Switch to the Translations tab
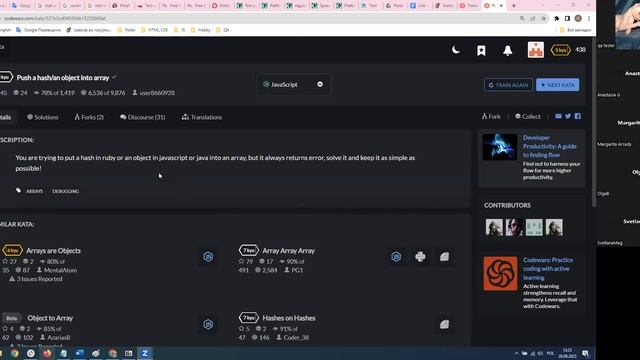 202,117
